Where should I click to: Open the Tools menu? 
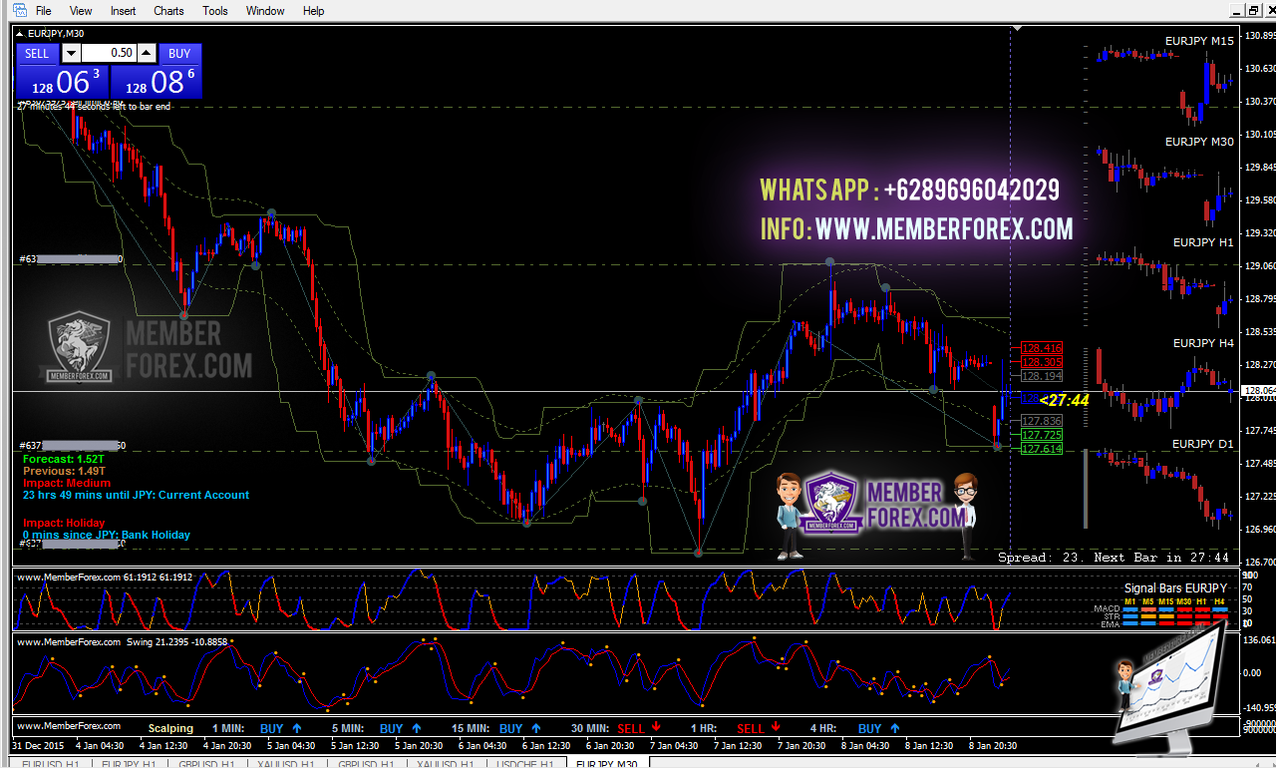coord(215,11)
